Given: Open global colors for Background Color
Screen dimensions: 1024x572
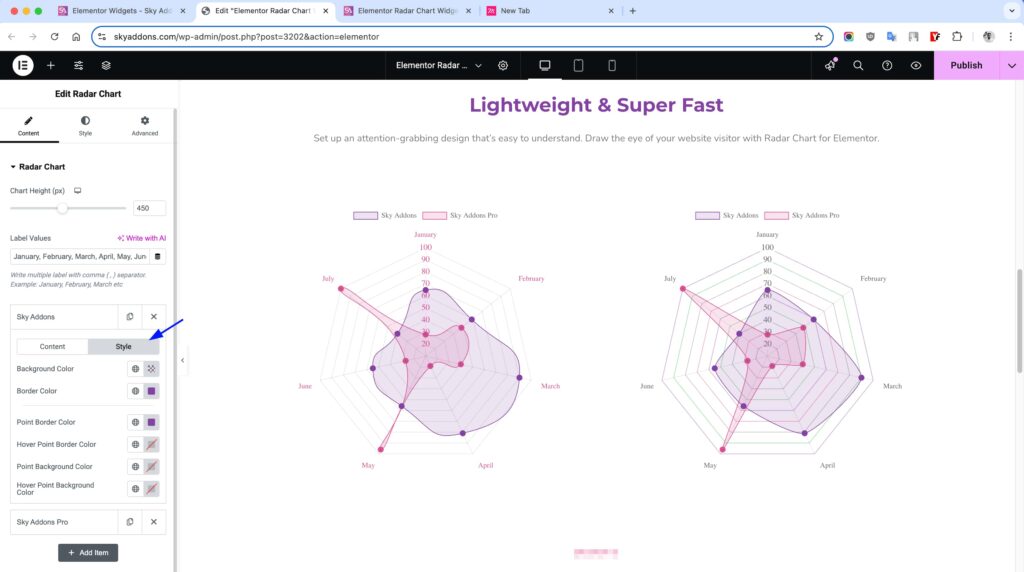Looking at the screenshot, I should [135, 369].
